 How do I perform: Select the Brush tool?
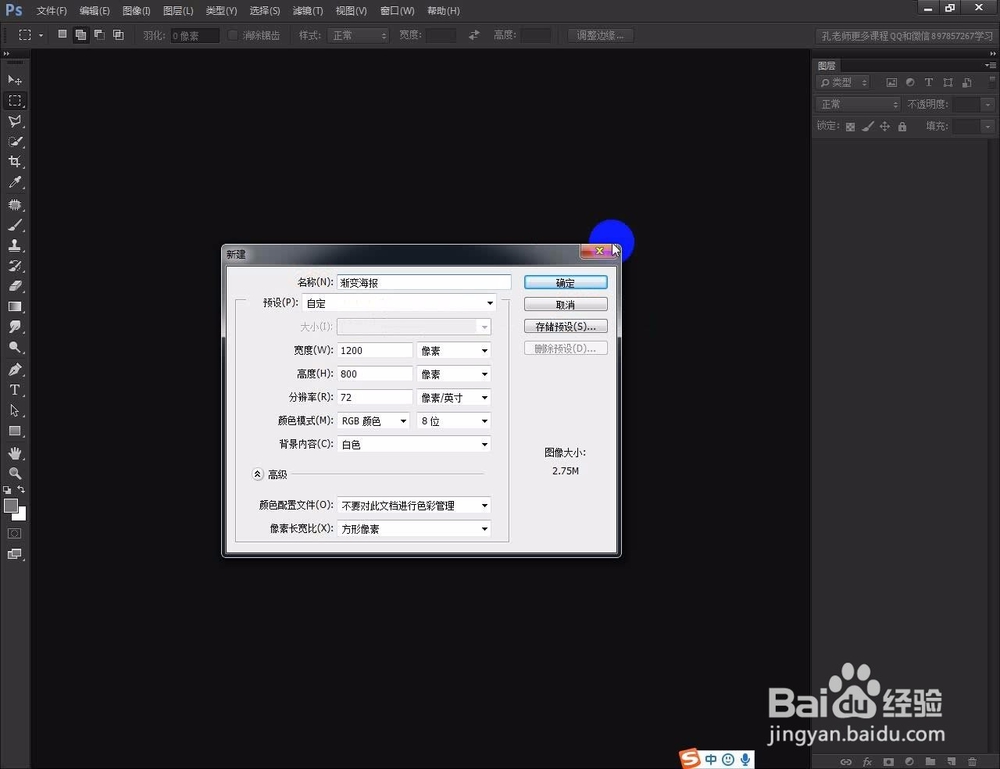[15, 225]
